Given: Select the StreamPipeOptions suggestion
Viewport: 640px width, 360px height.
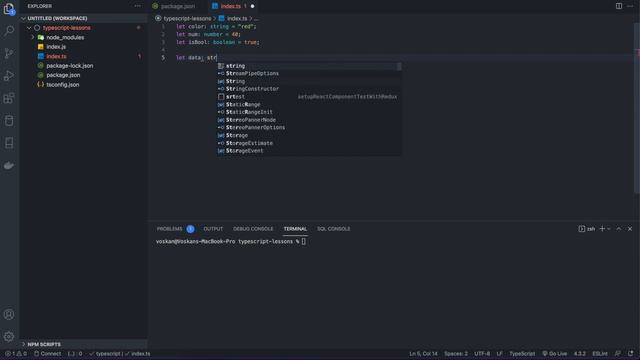Looking at the screenshot, I should coord(309,73).
